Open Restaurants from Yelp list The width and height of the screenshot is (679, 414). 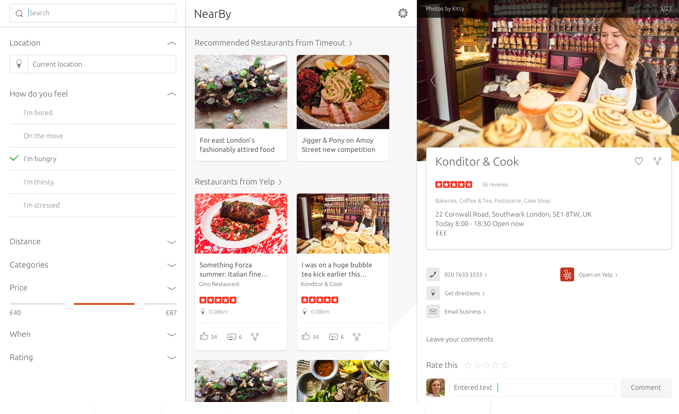tap(238, 182)
